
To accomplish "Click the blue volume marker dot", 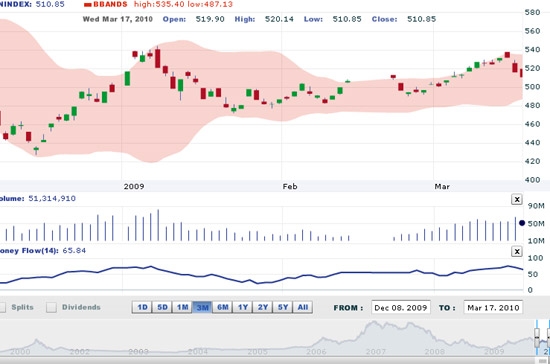I will 522,223.
